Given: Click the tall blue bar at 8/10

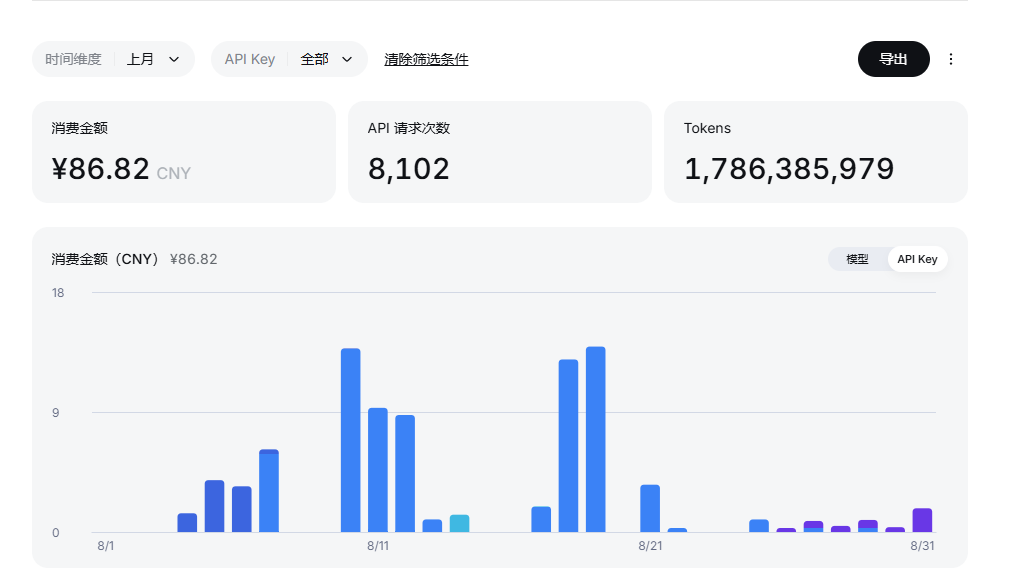Looking at the screenshot, I should click(350, 440).
